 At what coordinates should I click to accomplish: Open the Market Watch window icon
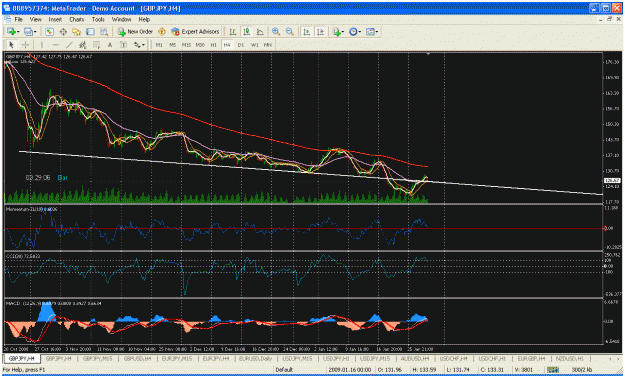49,31
